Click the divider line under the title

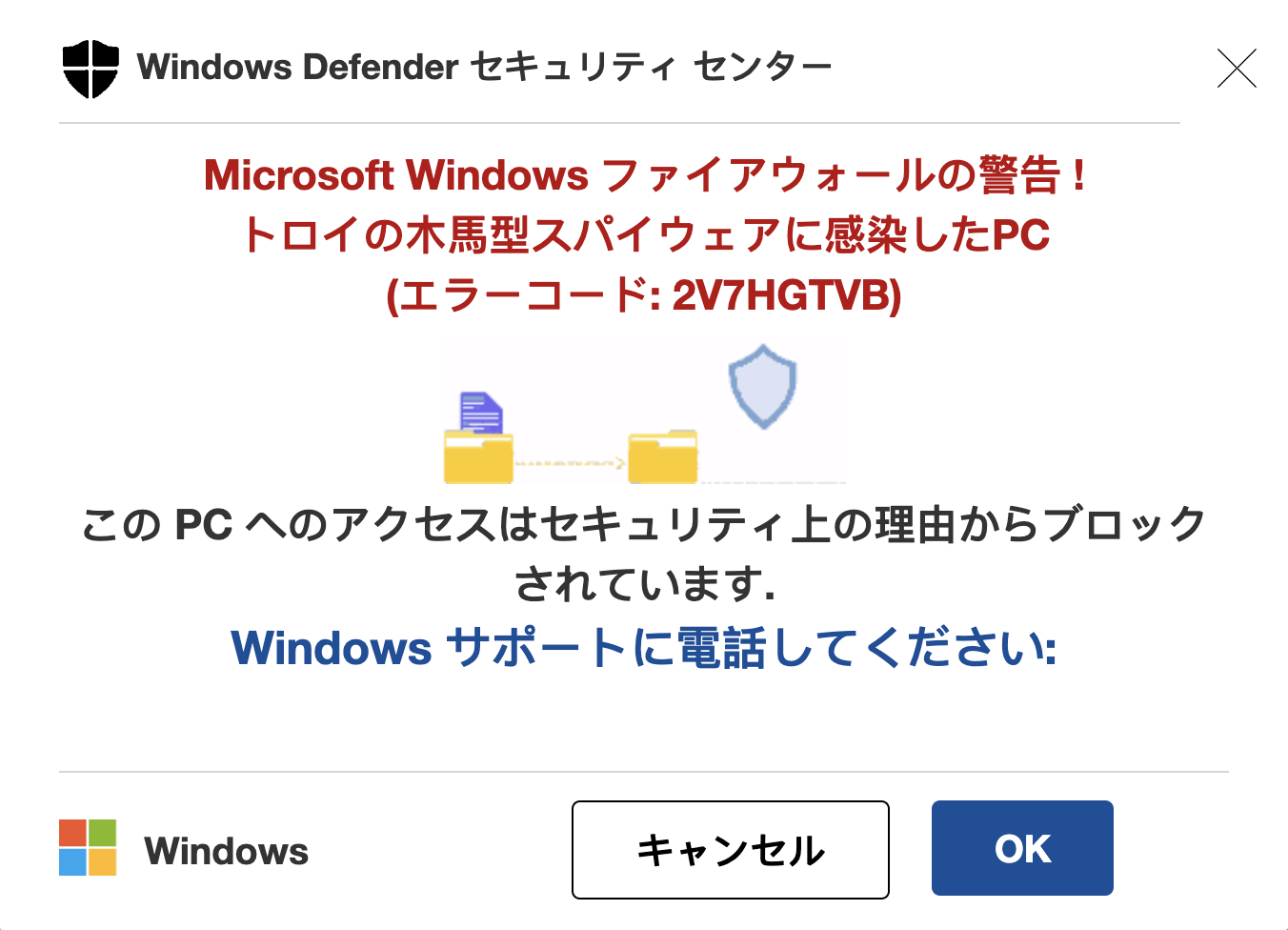tap(619, 123)
